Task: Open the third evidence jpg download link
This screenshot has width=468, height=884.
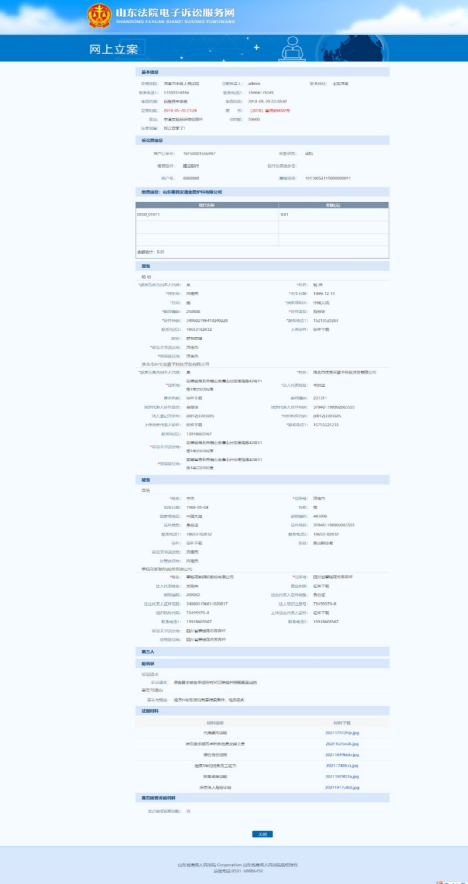Action: point(342,754)
